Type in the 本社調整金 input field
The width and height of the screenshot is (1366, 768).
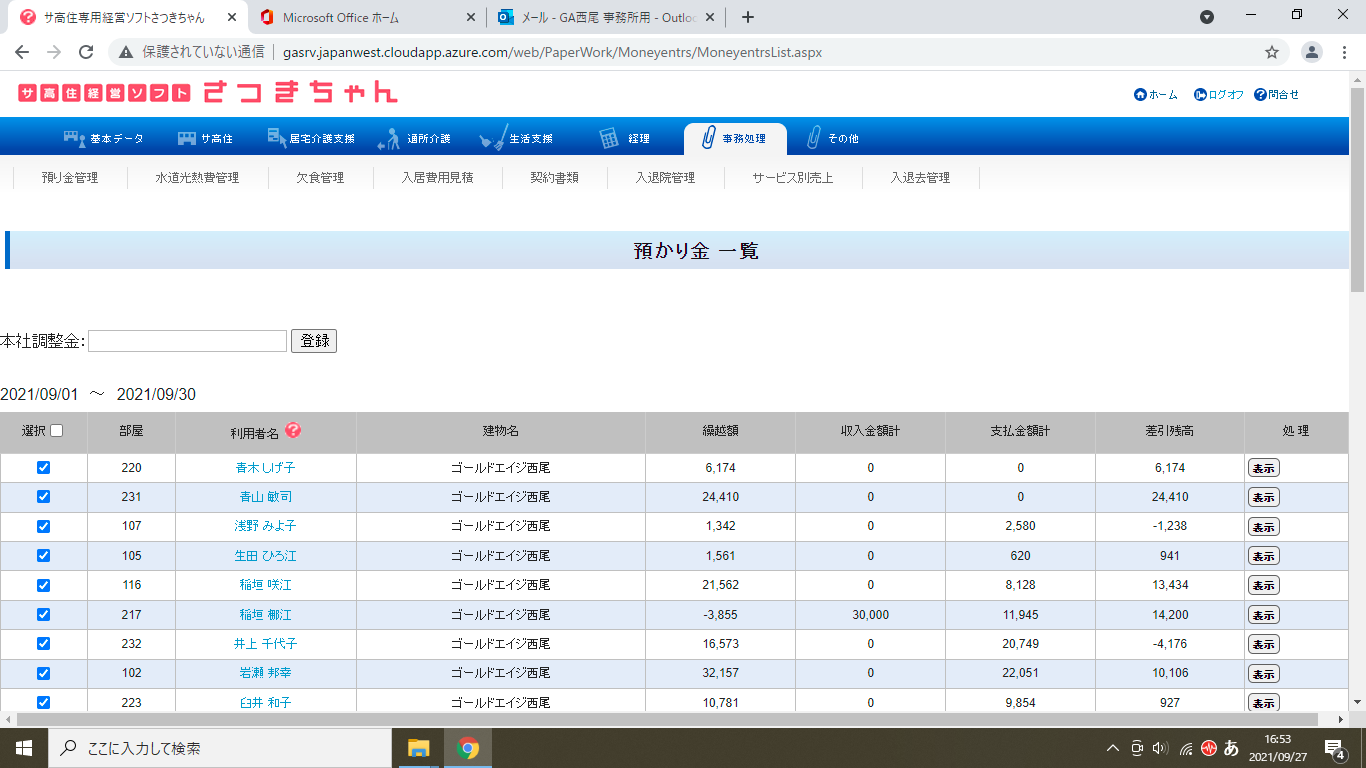click(x=188, y=341)
